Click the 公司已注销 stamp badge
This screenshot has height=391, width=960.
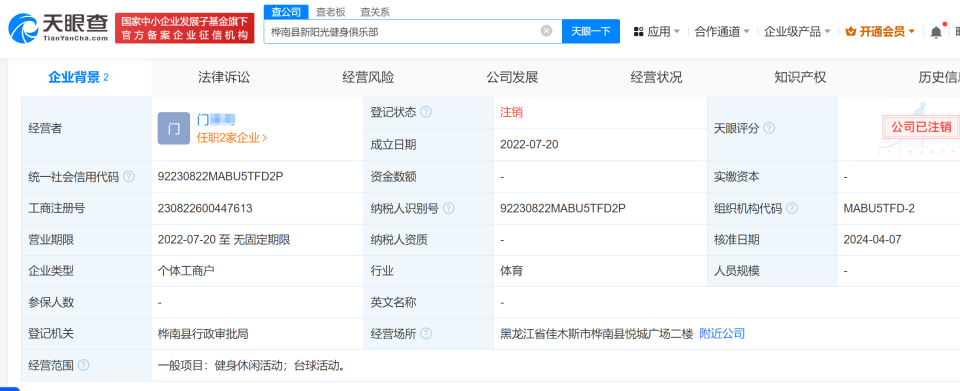921,127
